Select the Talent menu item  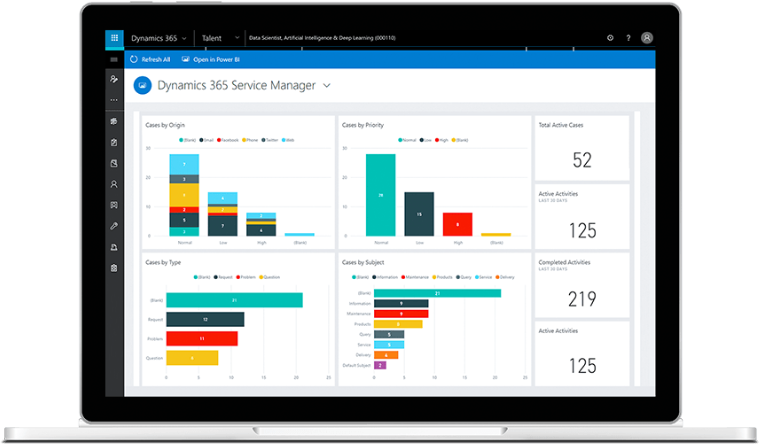click(x=212, y=38)
